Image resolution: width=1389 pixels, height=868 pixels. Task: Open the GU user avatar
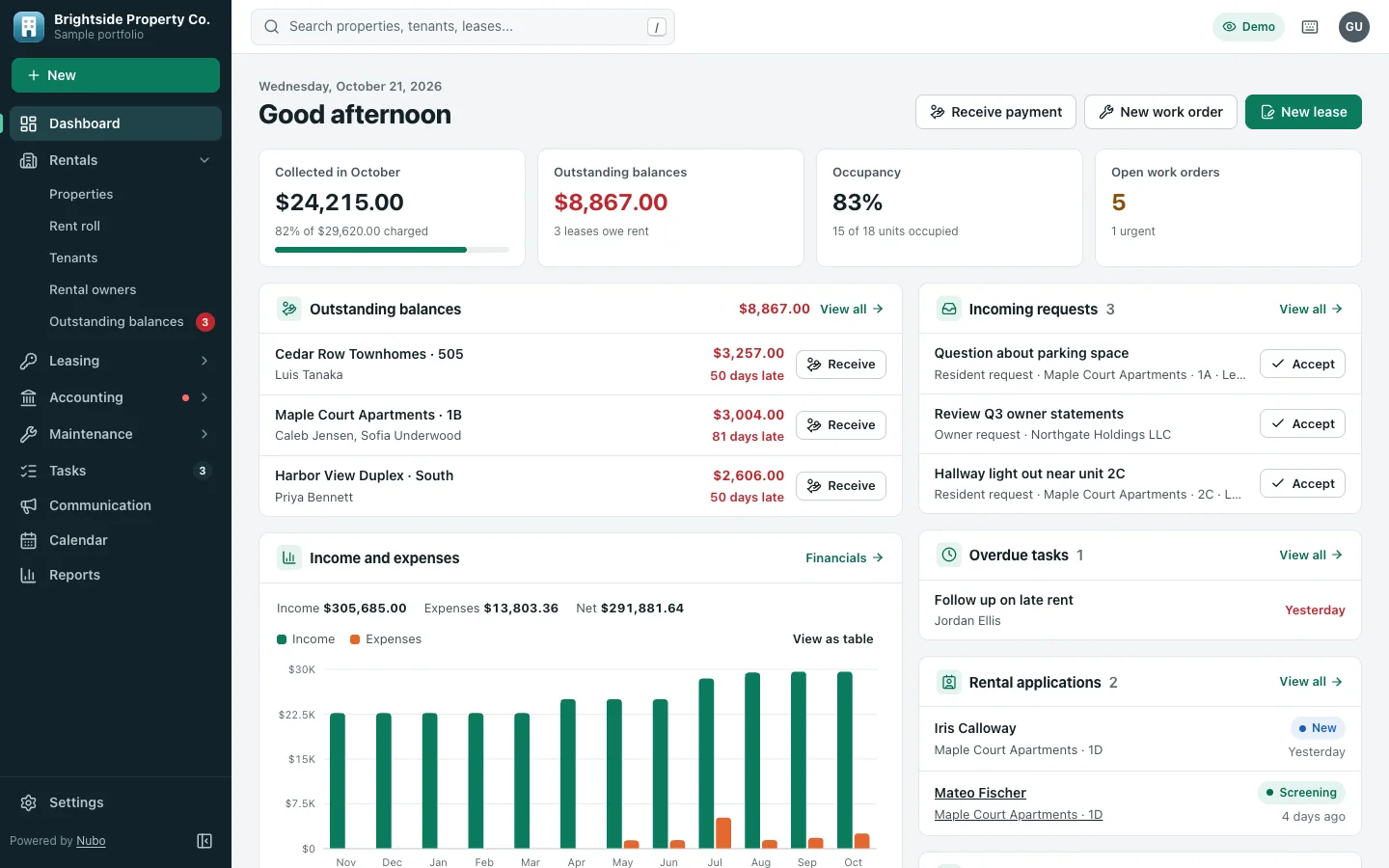coord(1354,27)
